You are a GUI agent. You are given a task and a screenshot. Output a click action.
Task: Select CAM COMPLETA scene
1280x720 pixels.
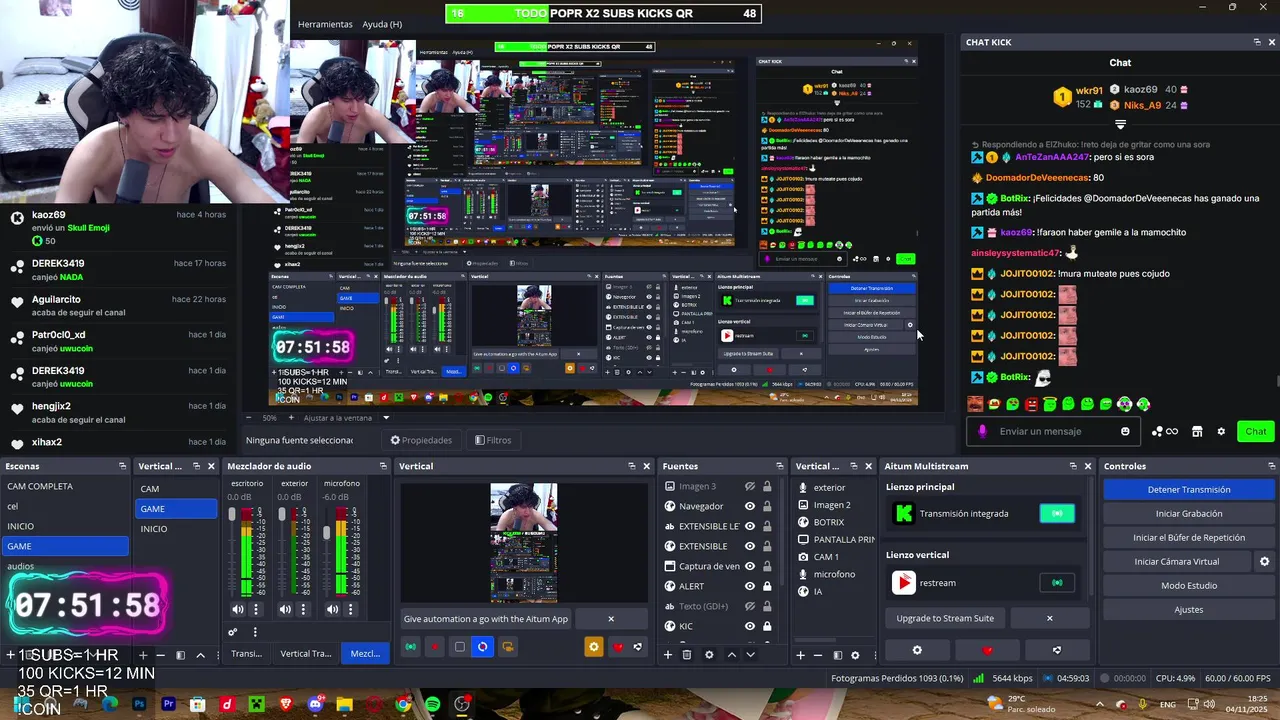[65, 486]
